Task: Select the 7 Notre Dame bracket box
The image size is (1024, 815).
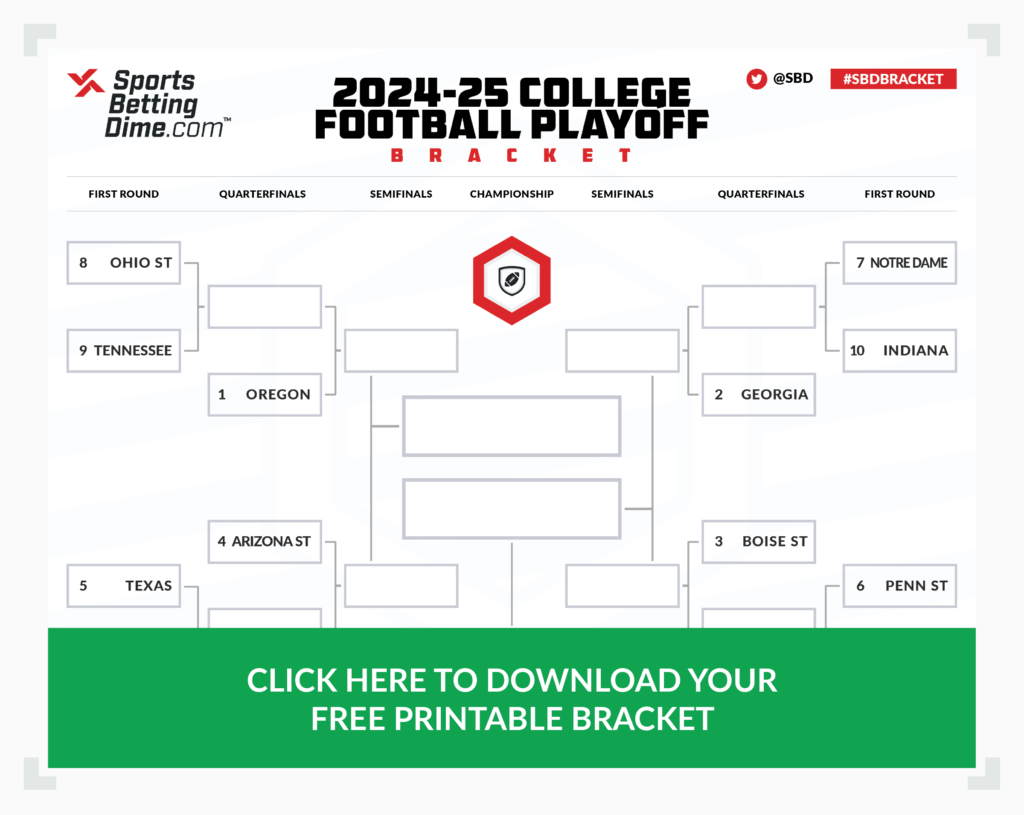Action: (x=899, y=263)
